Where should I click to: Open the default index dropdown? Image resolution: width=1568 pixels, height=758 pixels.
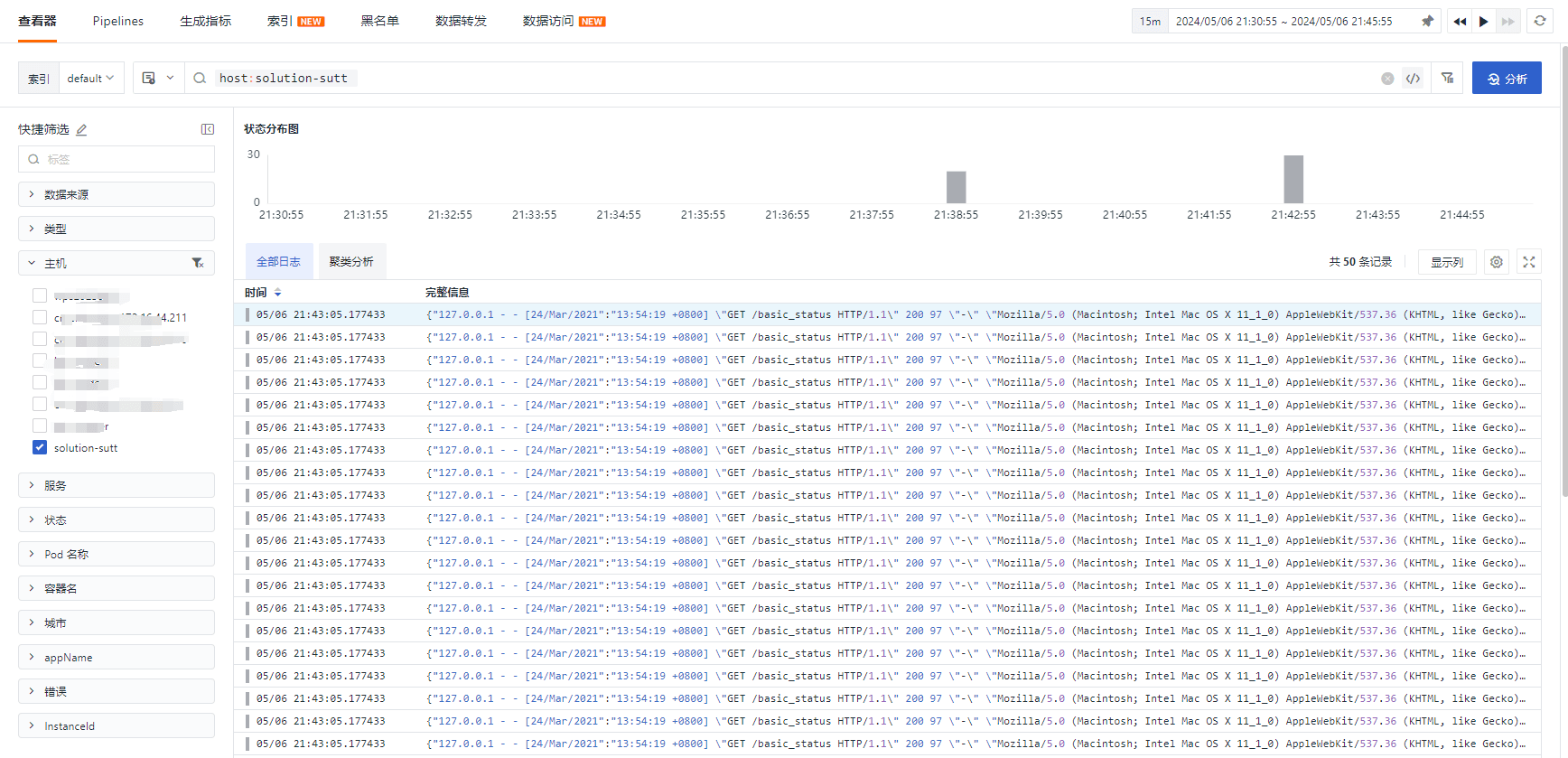click(x=90, y=79)
